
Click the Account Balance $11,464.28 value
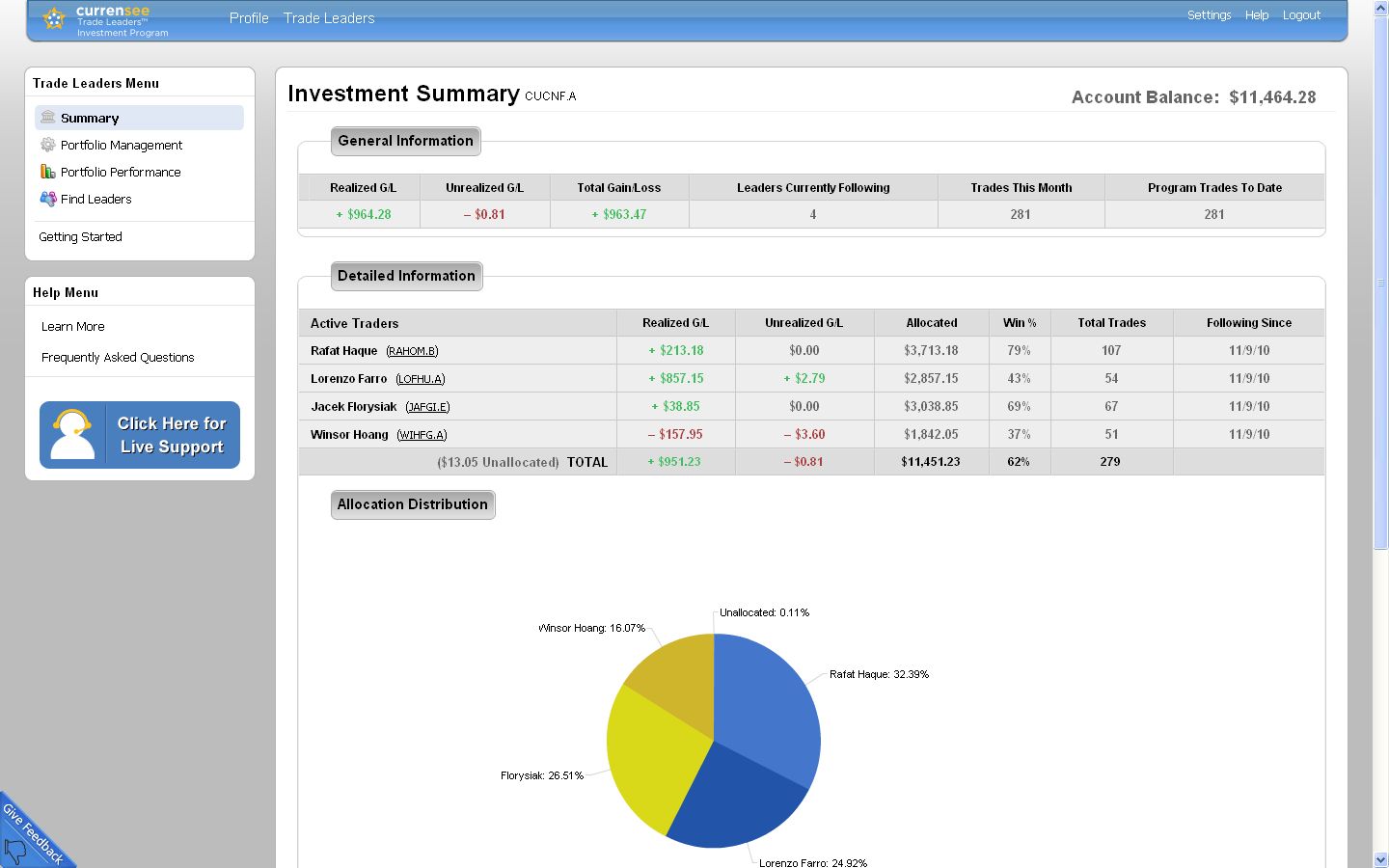[1272, 97]
